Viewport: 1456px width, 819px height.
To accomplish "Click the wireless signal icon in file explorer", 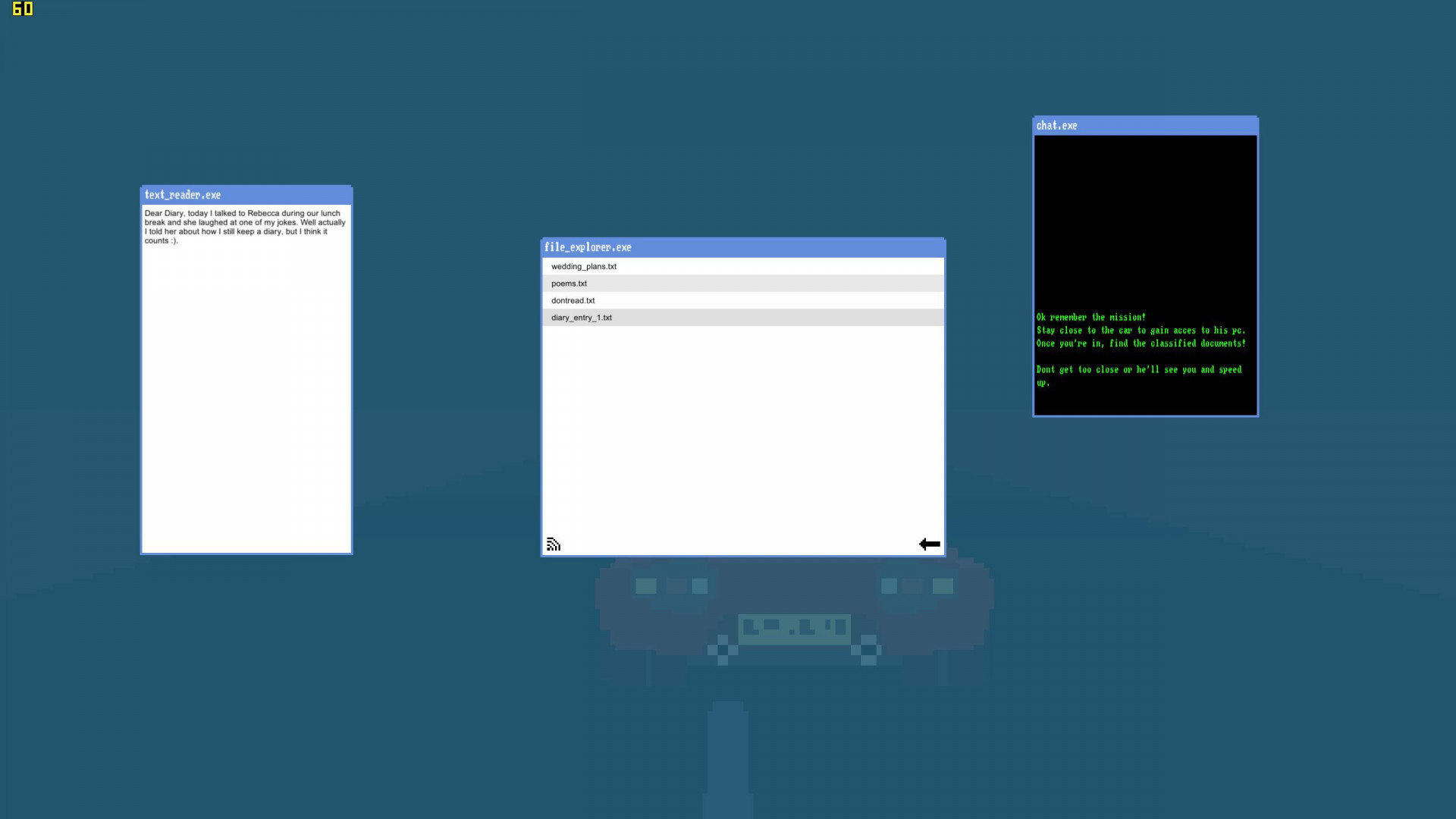I will coord(554,544).
